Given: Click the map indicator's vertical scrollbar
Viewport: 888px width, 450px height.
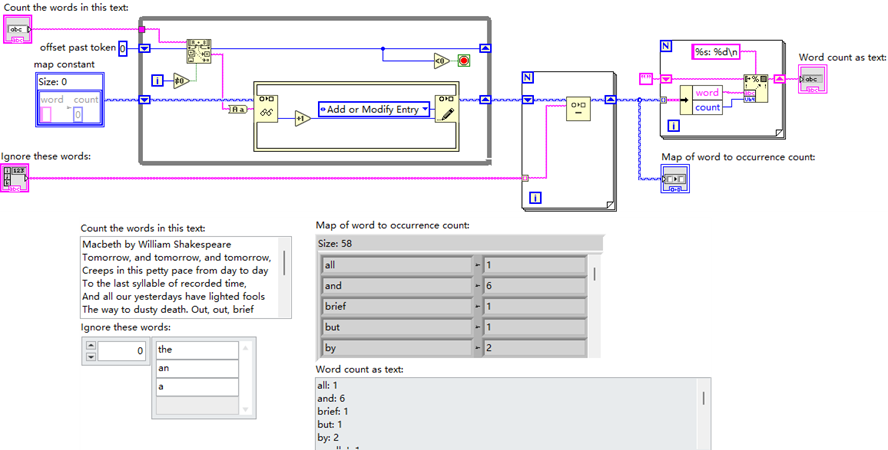Looking at the screenshot, I should (x=594, y=306).
